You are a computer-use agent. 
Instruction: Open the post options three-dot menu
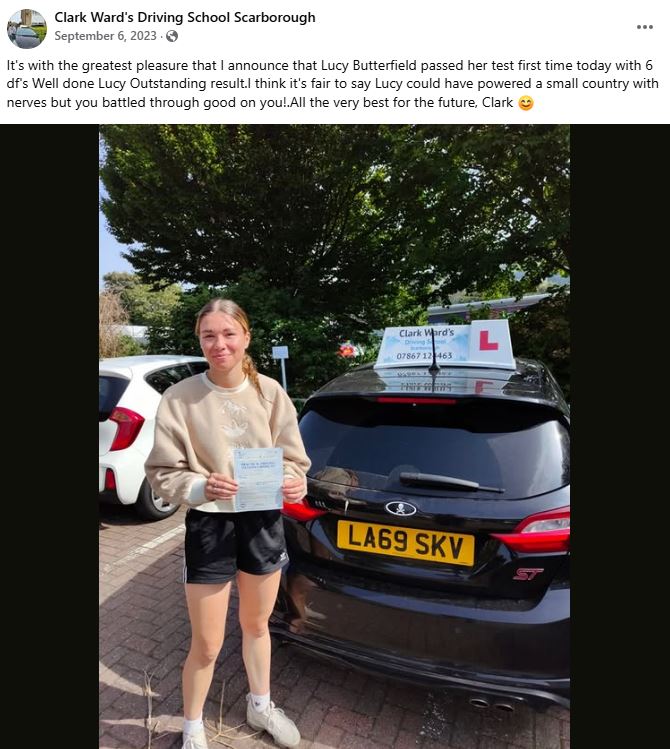(x=644, y=27)
